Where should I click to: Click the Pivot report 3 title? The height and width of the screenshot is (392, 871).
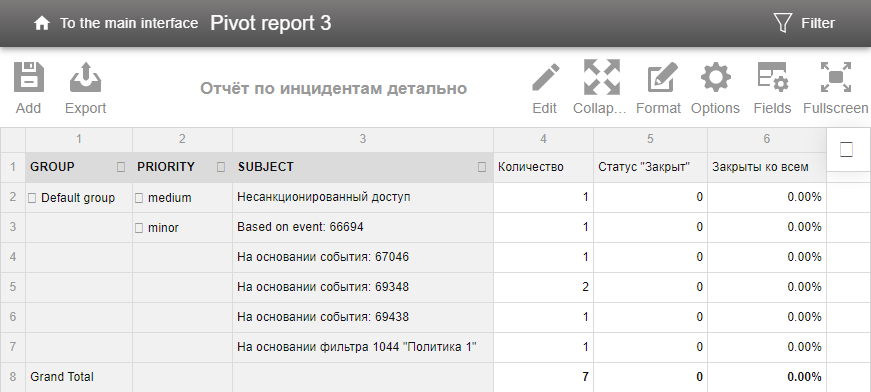(271, 23)
